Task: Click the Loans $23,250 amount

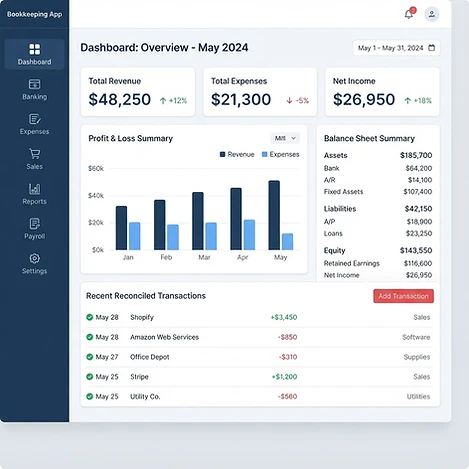Action: click(x=419, y=233)
